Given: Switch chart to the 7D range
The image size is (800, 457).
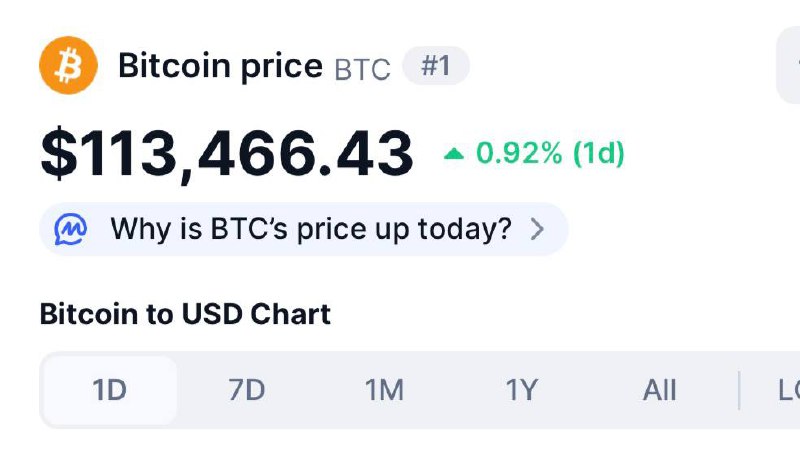Looking at the screenshot, I should pos(247,390).
